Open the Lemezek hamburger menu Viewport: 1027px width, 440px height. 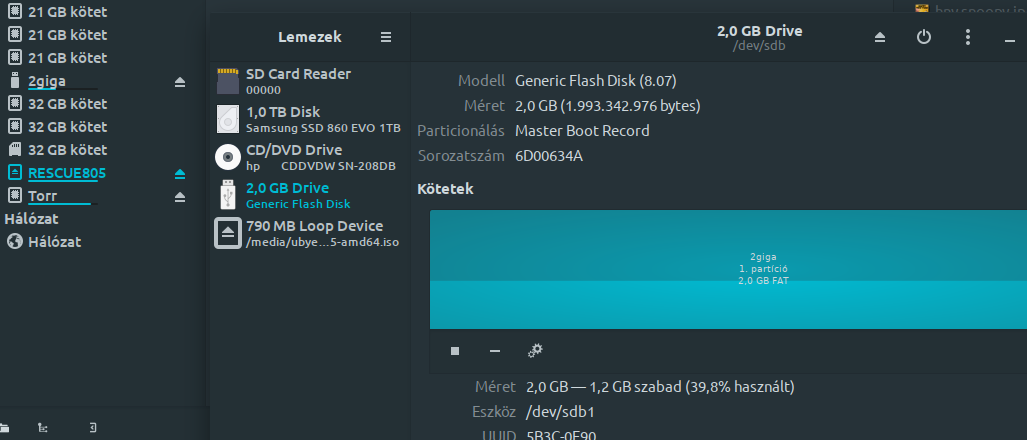[386, 37]
